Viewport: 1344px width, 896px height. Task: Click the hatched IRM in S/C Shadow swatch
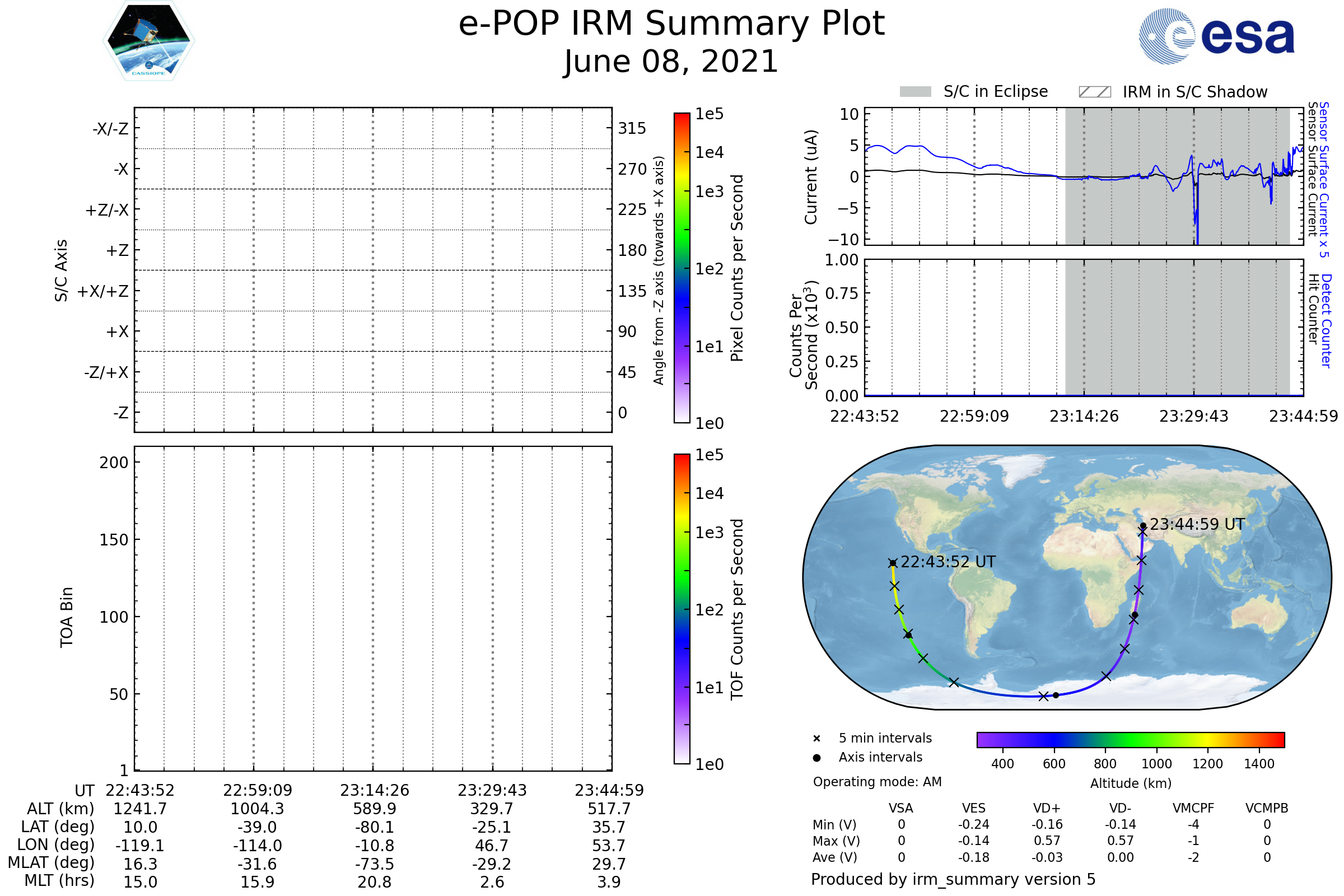pos(1094,92)
